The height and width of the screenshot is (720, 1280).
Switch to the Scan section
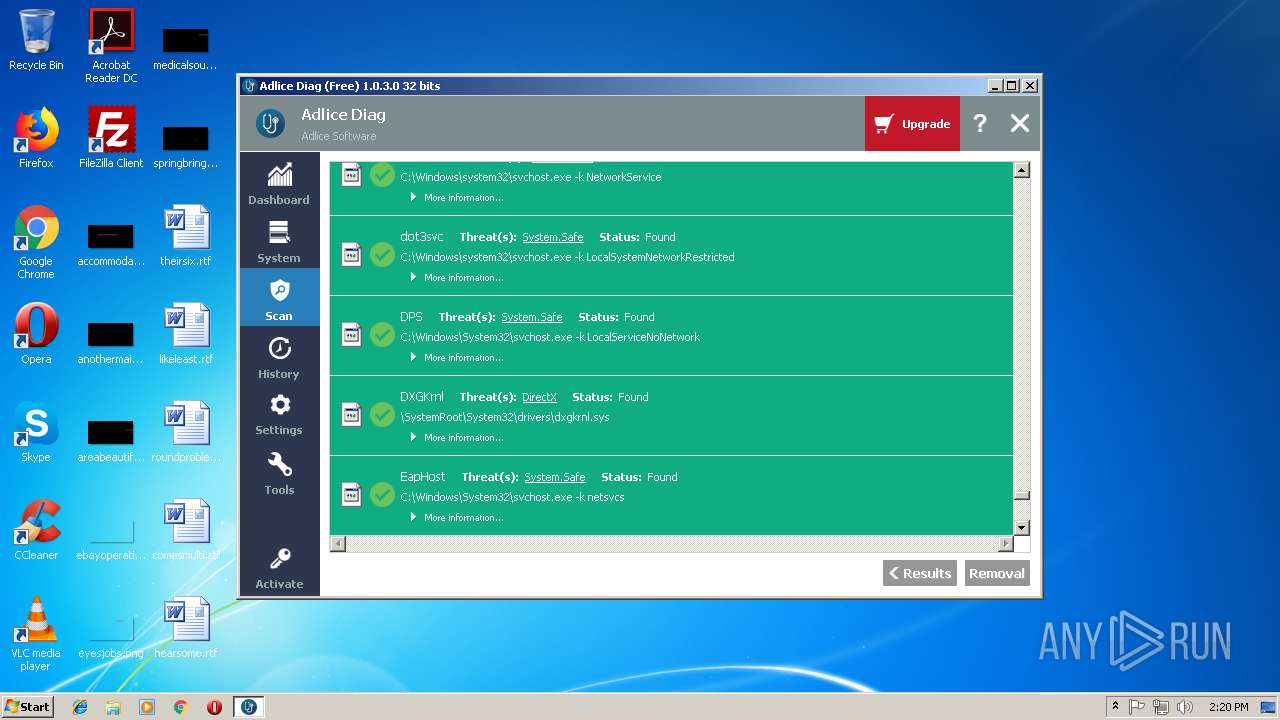pos(279,298)
